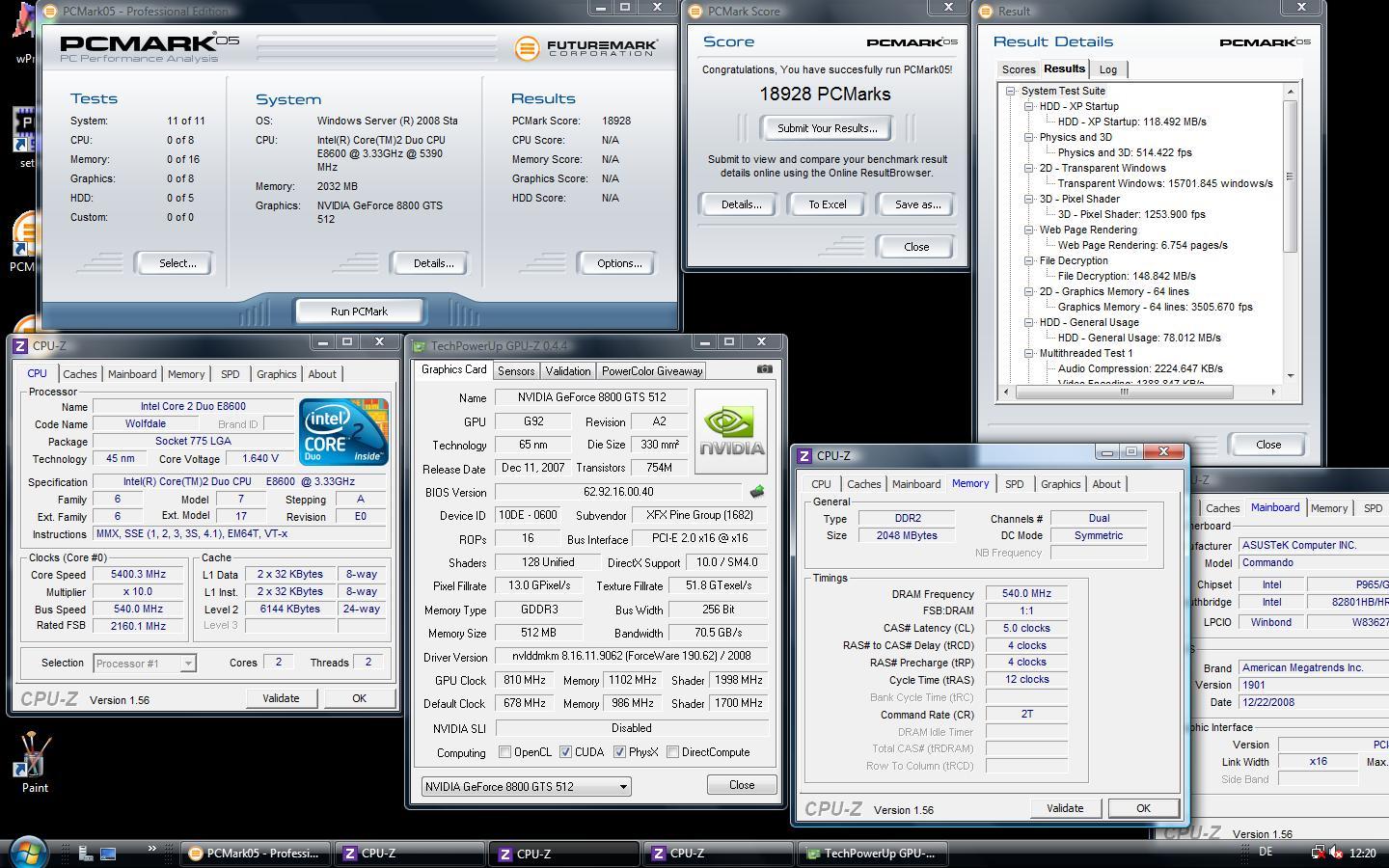Collapse the 3D - Pixel Shader node
The image size is (1389, 868).
click(1028, 199)
